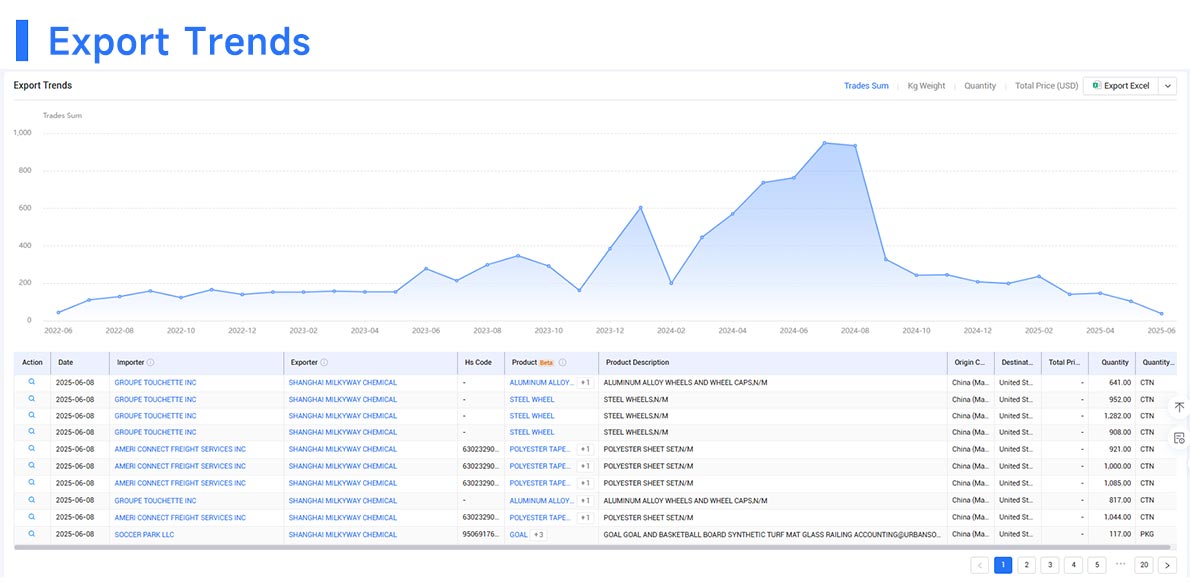Click the 95069176 Hs Code cell
Viewport: 1190px width, 584px height.
(x=481, y=534)
